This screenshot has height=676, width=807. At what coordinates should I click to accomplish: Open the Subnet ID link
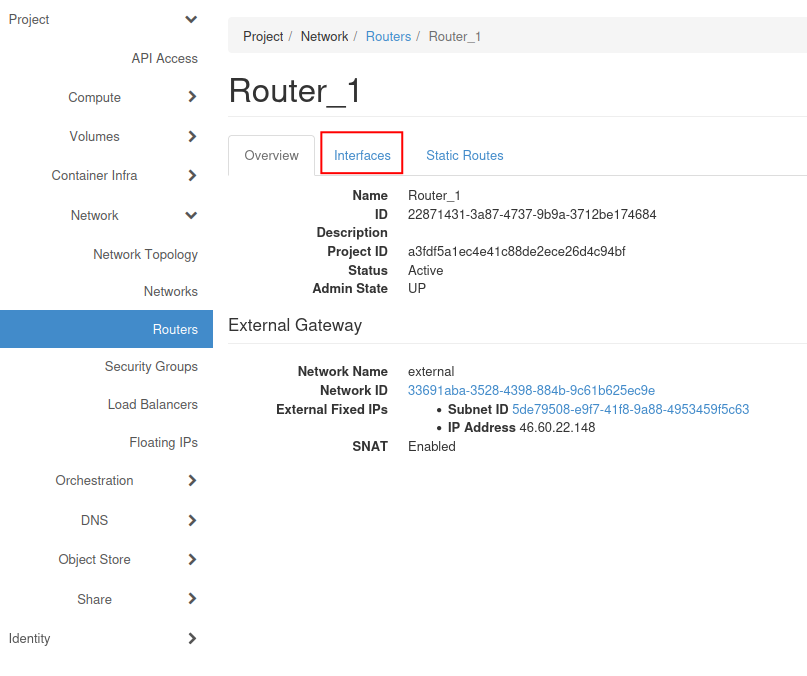point(630,410)
